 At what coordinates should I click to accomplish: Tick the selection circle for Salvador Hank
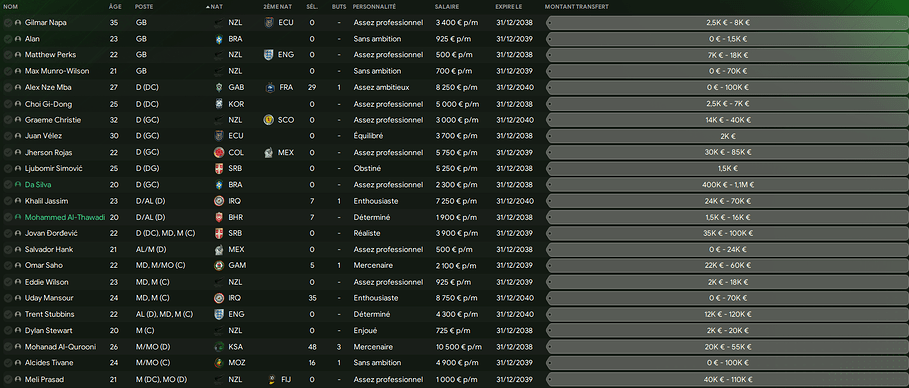tap(8, 249)
